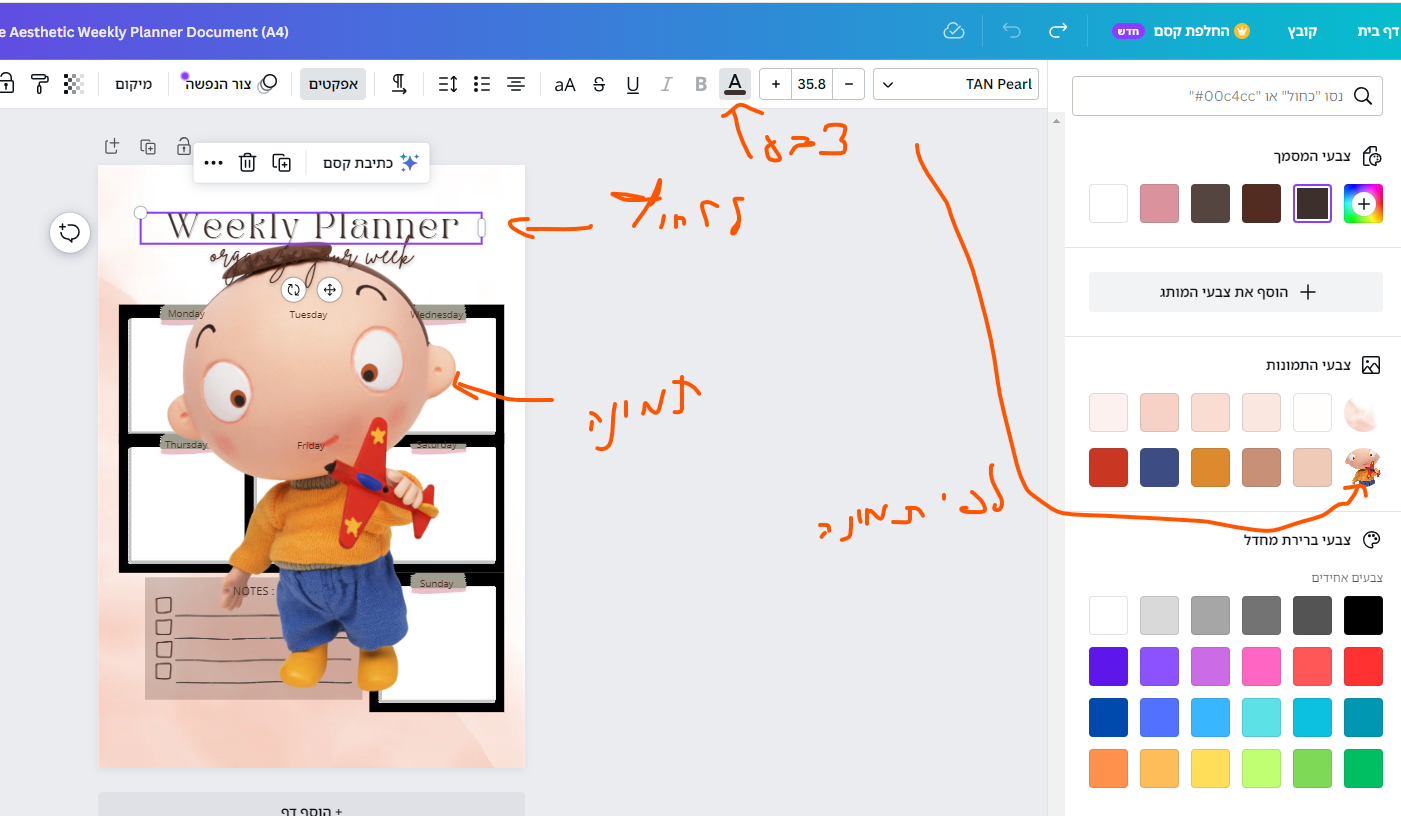1401x816 pixels.
Task: Toggle bold formatting
Action: [701, 84]
